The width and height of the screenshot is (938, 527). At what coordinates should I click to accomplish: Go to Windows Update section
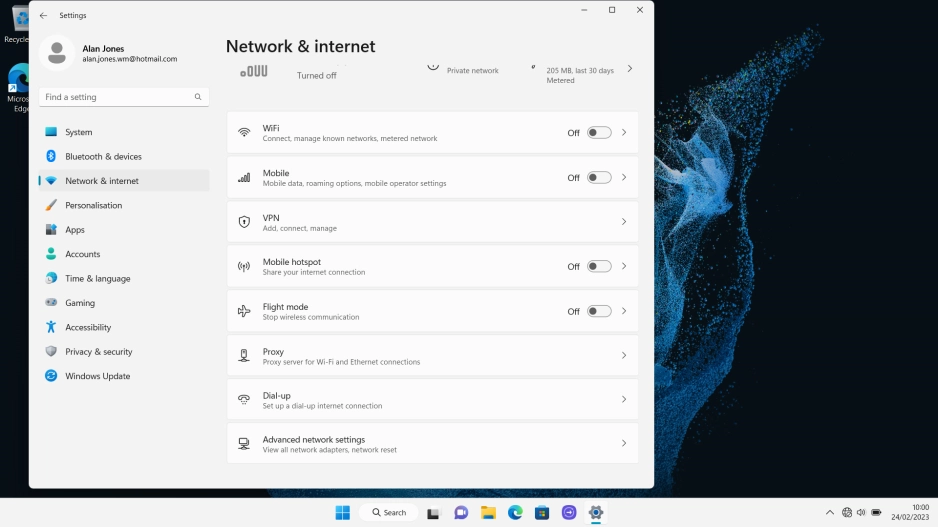pyautogui.click(x=97, y=376)
